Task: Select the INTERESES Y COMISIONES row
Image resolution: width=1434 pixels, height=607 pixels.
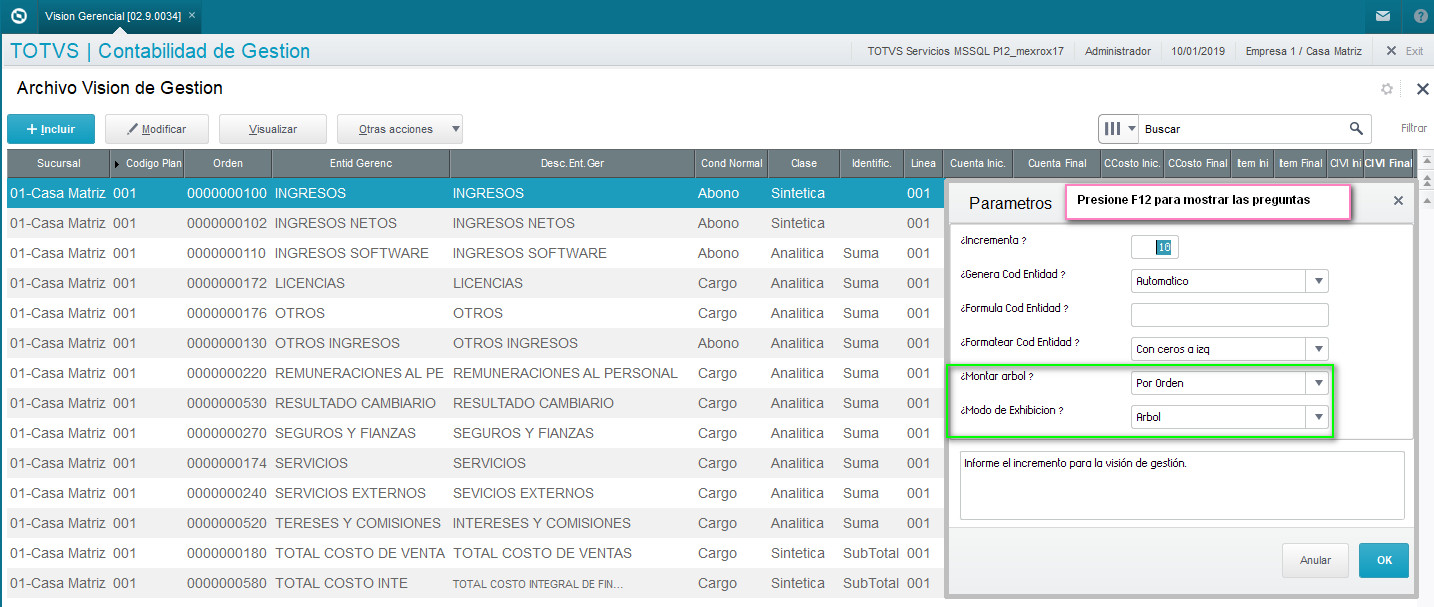Action: tap(475, 523)
